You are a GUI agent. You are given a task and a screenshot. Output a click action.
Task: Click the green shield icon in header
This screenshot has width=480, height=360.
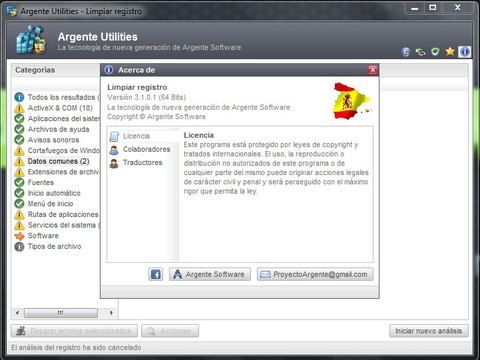(x=435, y=52)
